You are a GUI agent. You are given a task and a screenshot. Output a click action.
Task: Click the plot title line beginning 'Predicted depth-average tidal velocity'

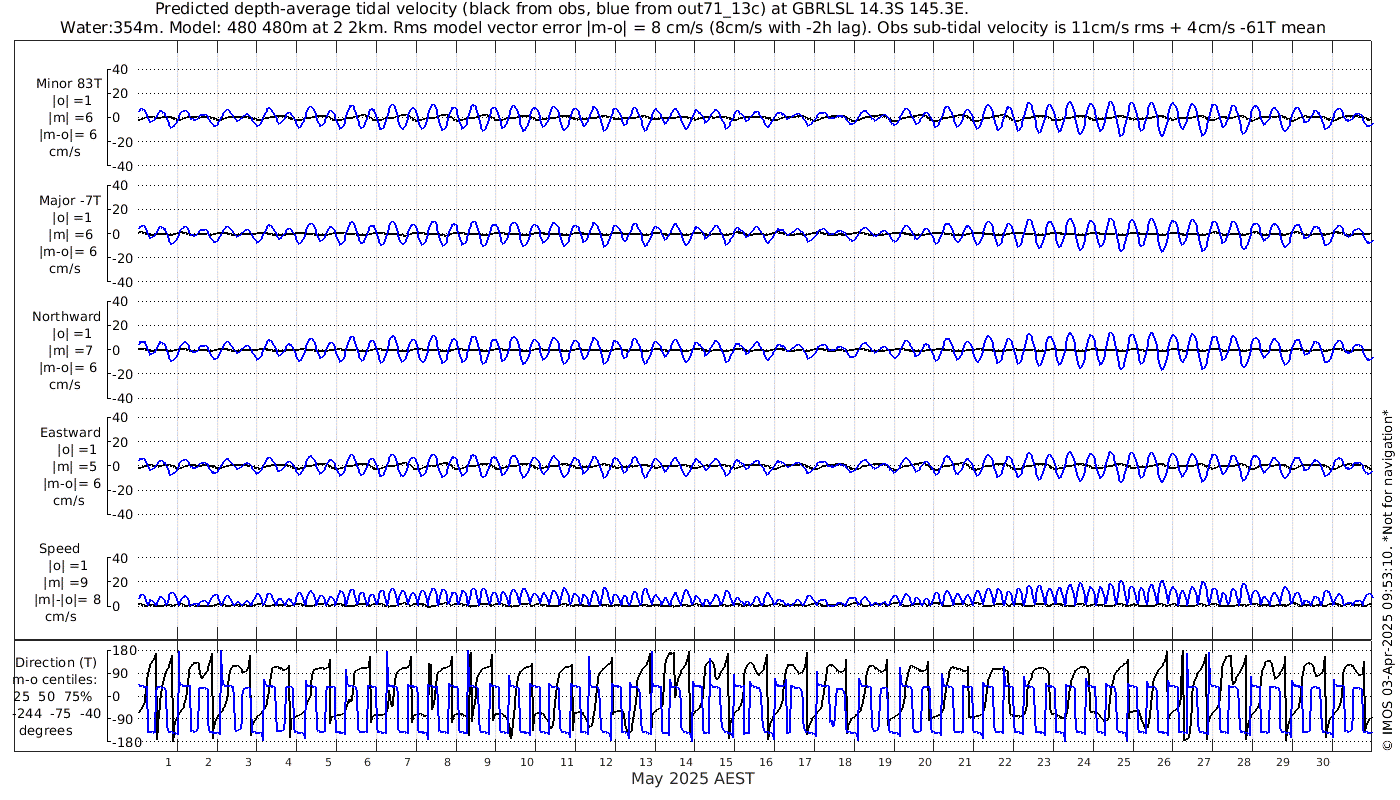click(562, 9)
